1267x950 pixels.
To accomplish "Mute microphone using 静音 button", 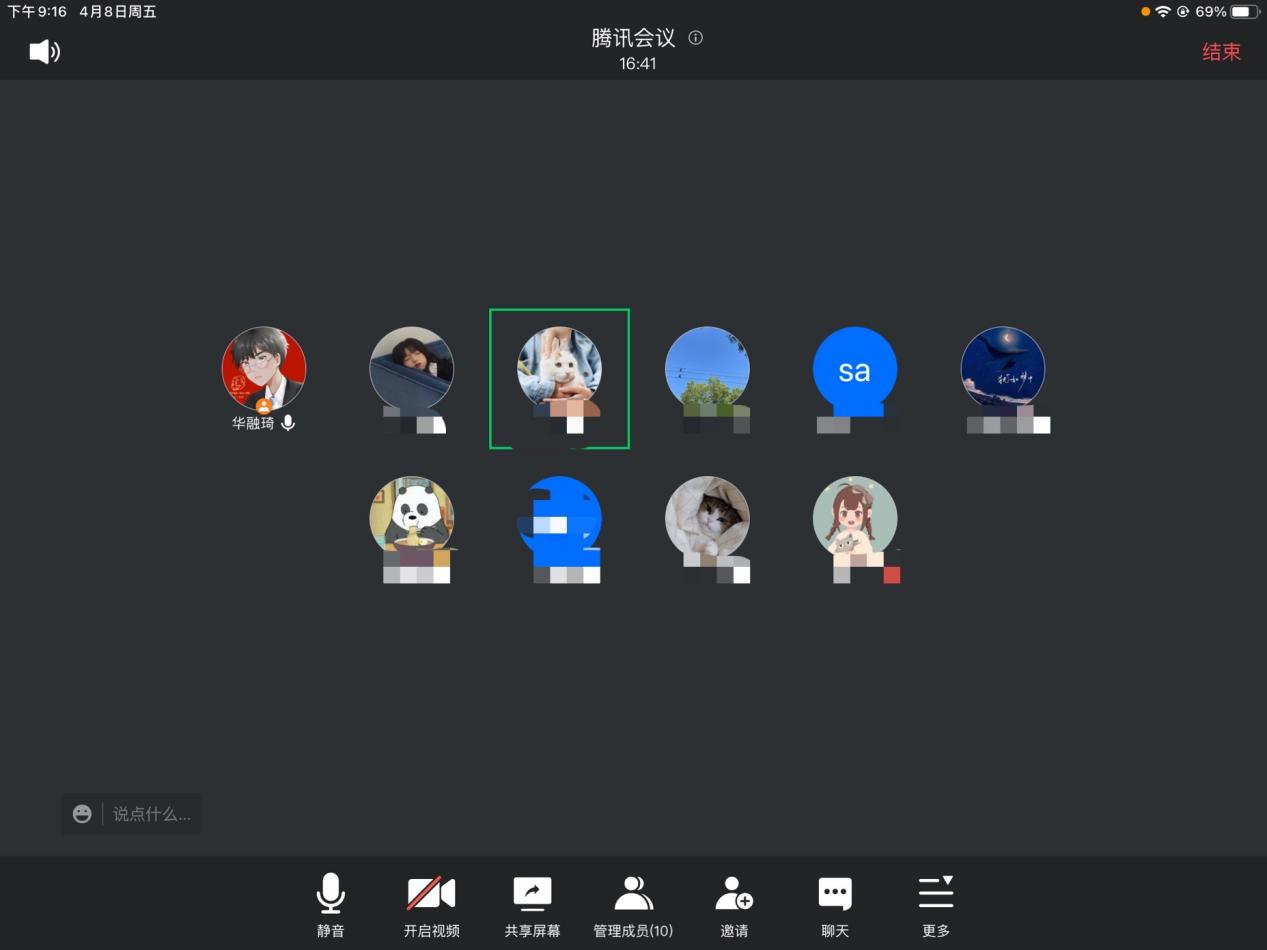I will click(x=331, y=906).
